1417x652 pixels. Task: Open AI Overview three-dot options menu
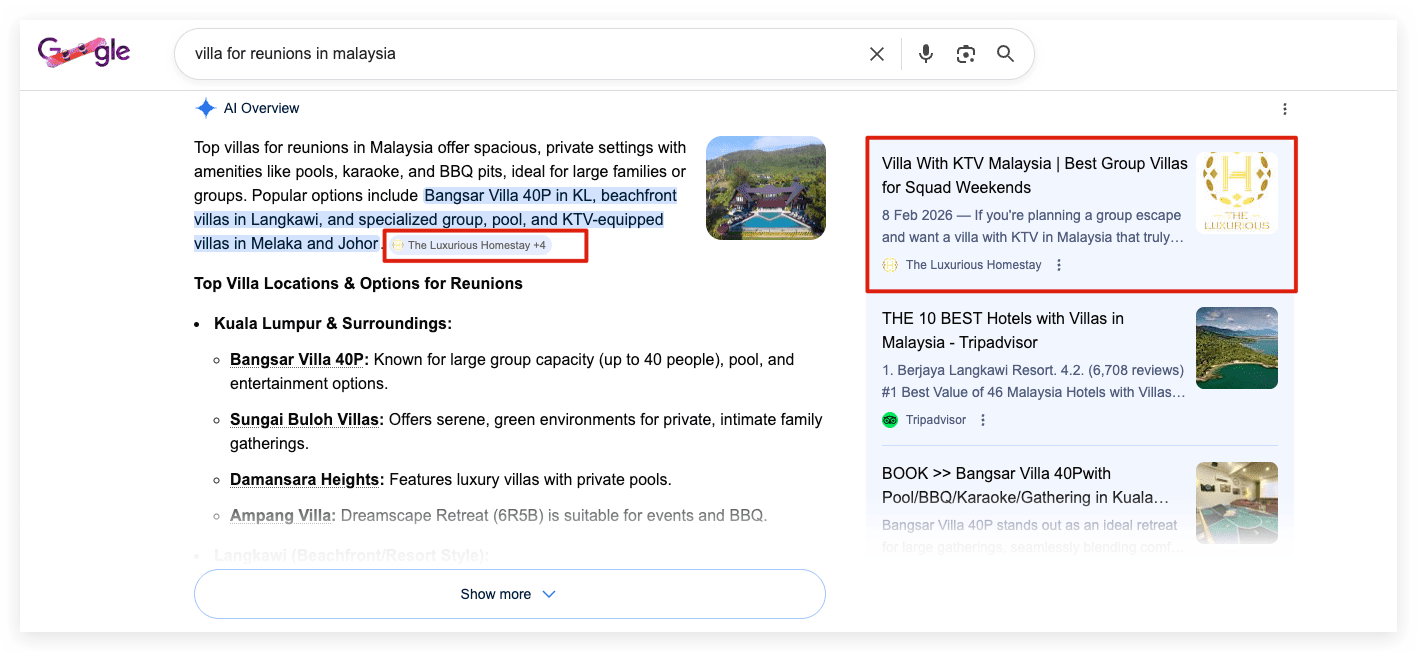(1285, 109)
